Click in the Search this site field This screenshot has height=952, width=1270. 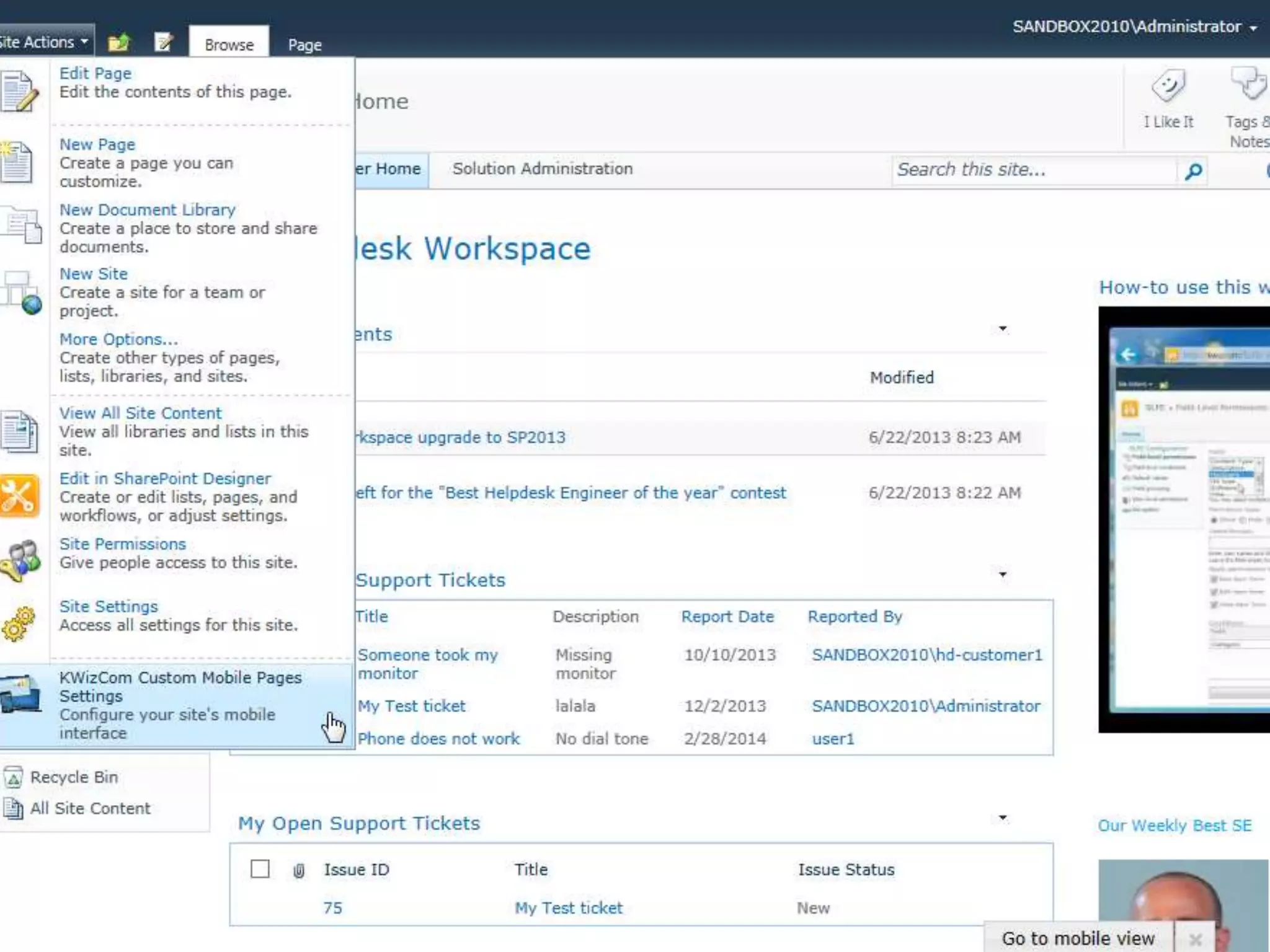pyautogui.click(x=1034, y=170)
